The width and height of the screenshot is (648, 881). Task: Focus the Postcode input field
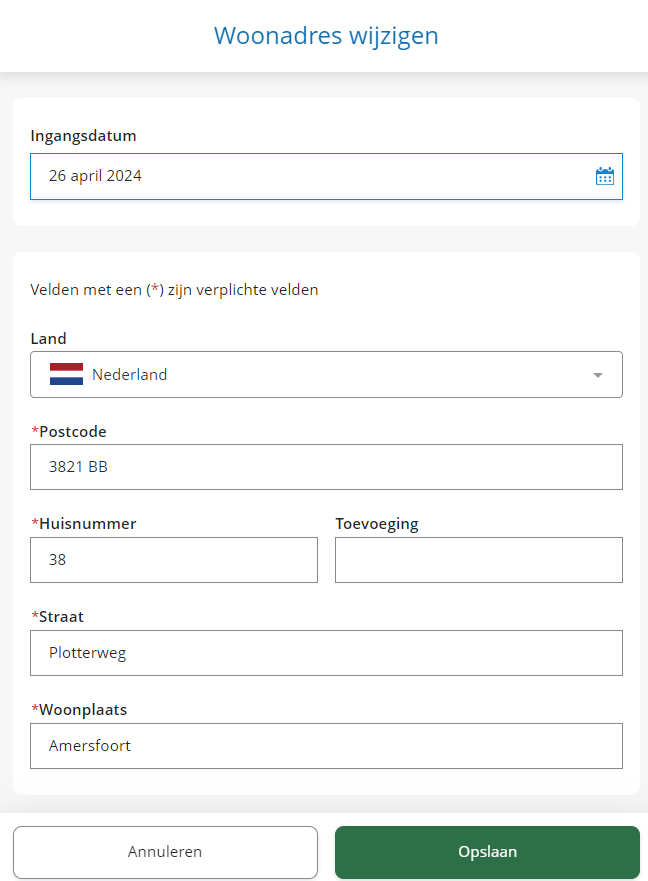[326, 467]
